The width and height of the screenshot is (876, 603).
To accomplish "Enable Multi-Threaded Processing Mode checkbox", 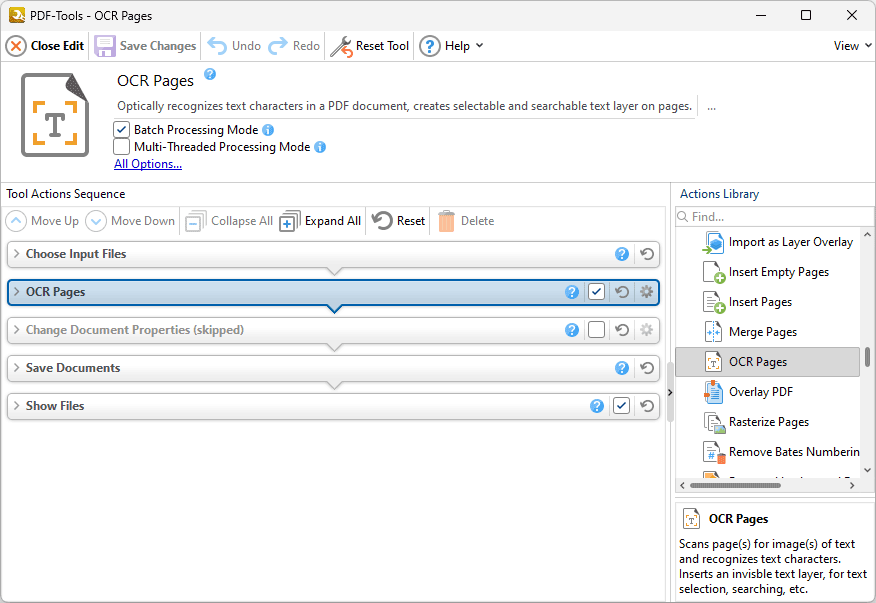I will tap(122, 147).
